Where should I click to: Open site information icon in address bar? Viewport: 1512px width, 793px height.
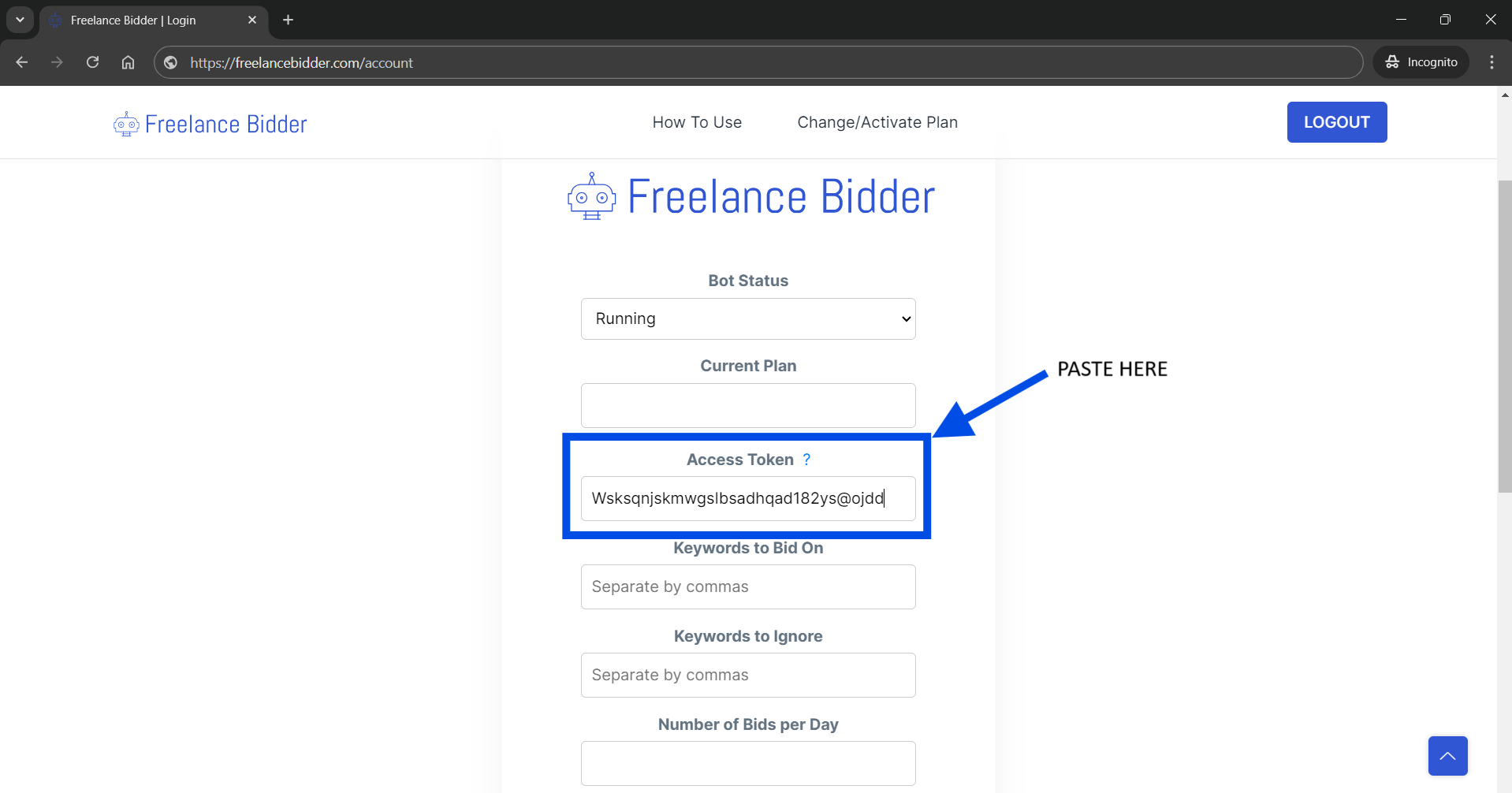coord(170,62)
